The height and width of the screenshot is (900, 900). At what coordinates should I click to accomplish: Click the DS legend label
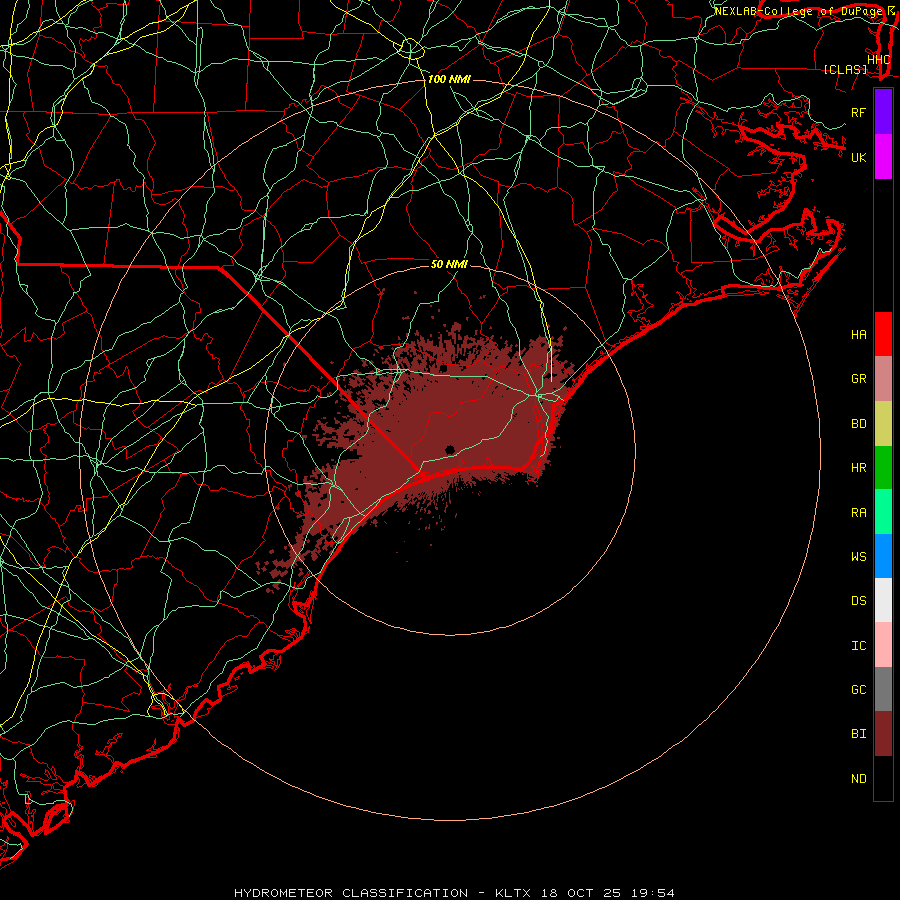859,601
